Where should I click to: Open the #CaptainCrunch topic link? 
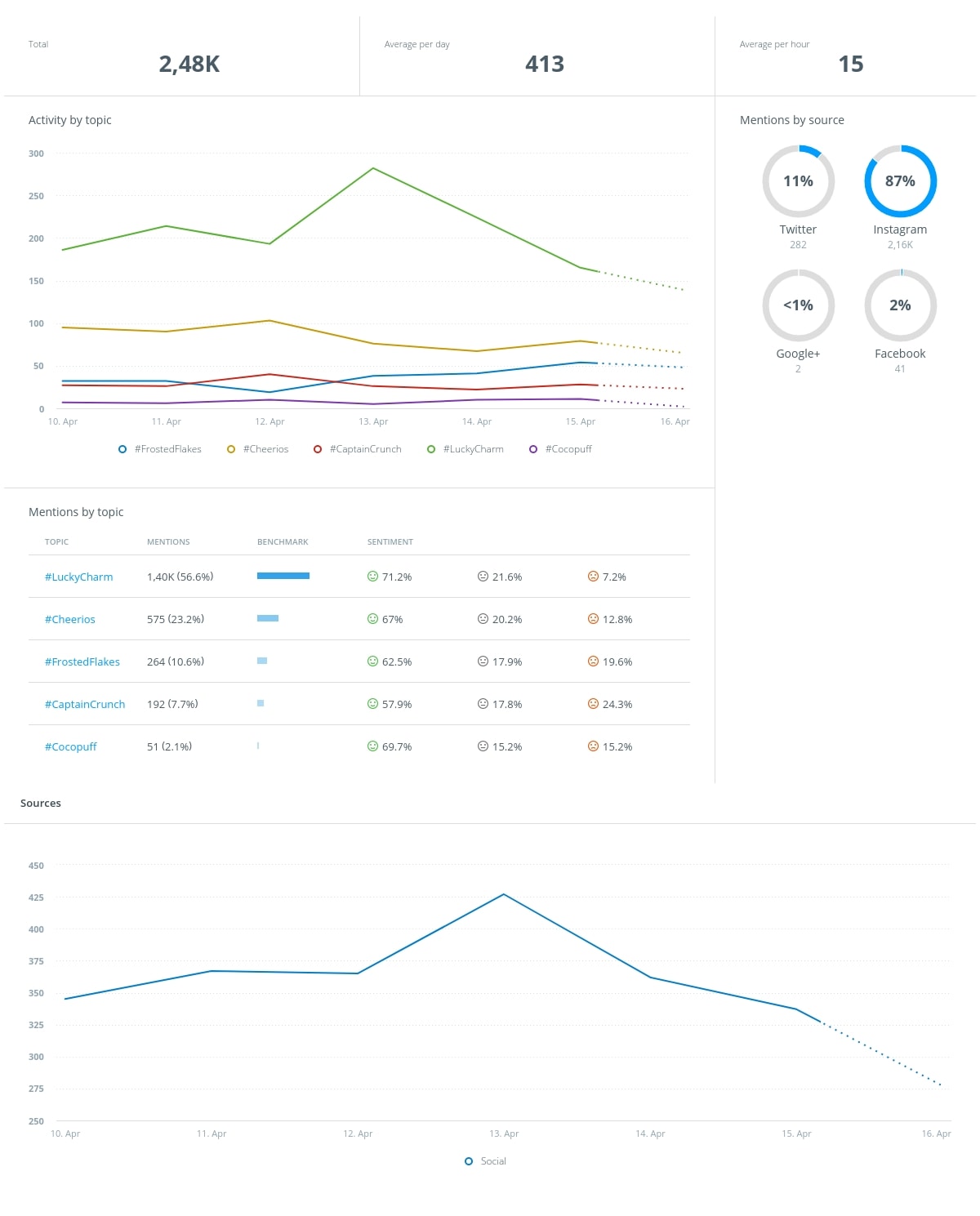click(85, 704)
